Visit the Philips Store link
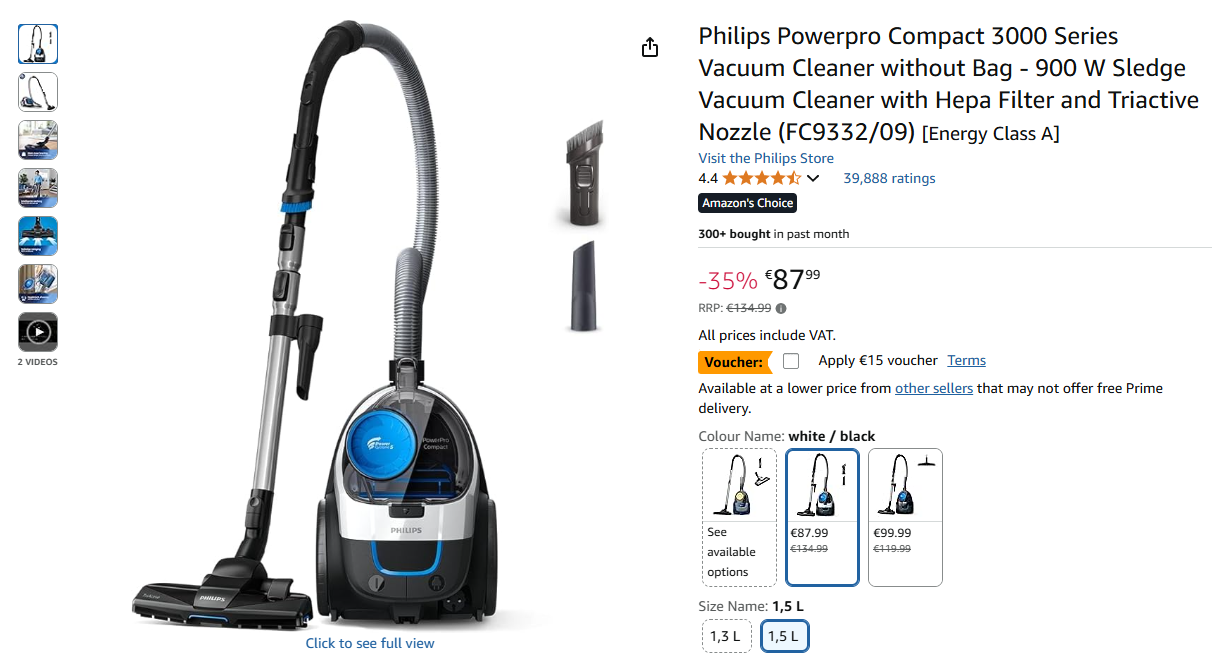This screenshot has height=664, width=1212. pos(766,158)
